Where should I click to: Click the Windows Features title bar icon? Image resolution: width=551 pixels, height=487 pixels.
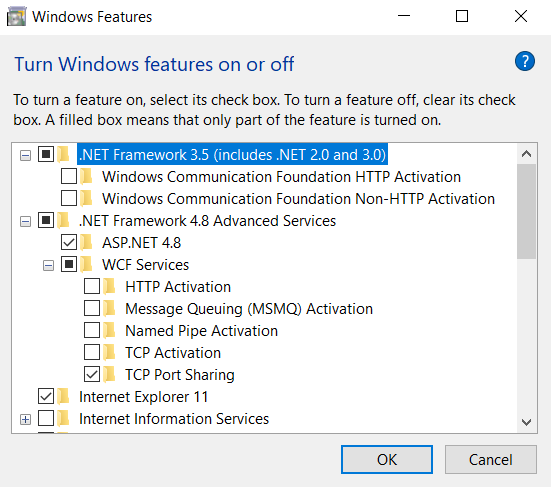pyautogui.click(x=17, y=17)
